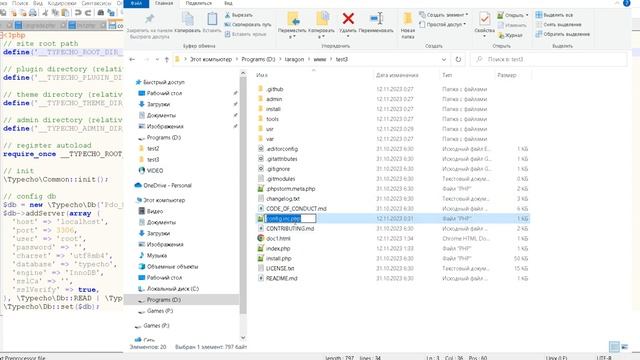Switch to the View ribbon tab
The height and width of the screenshot is (360, 640).
point(229,3)
